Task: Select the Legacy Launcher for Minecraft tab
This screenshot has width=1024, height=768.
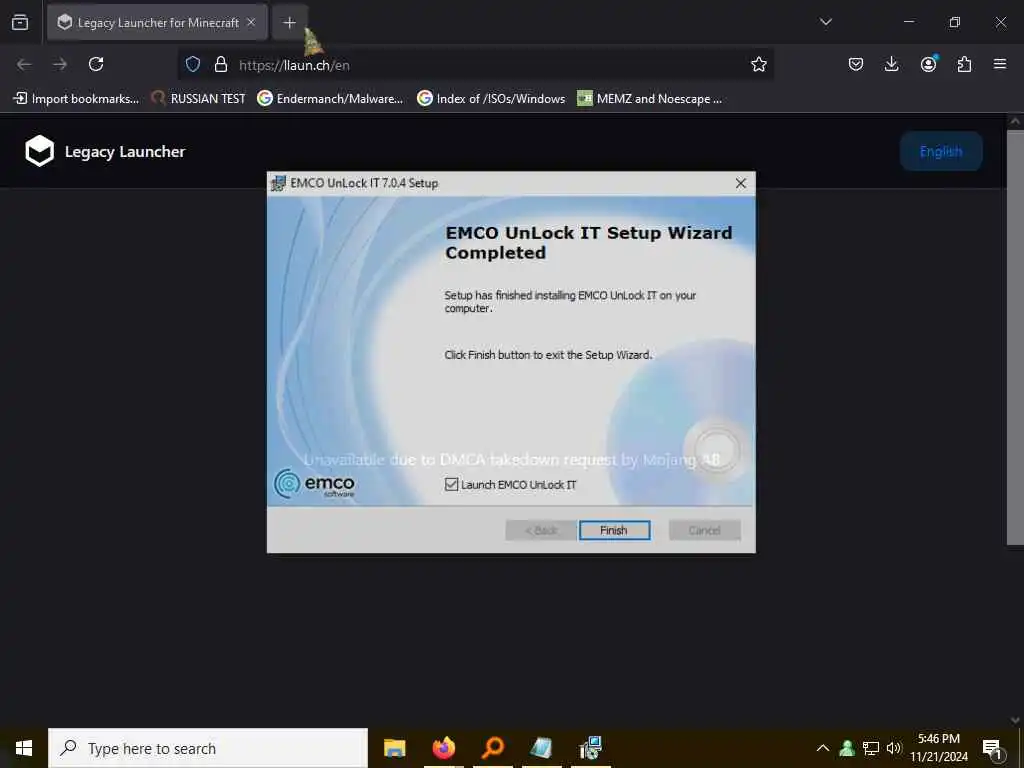Action: [157, 23]
